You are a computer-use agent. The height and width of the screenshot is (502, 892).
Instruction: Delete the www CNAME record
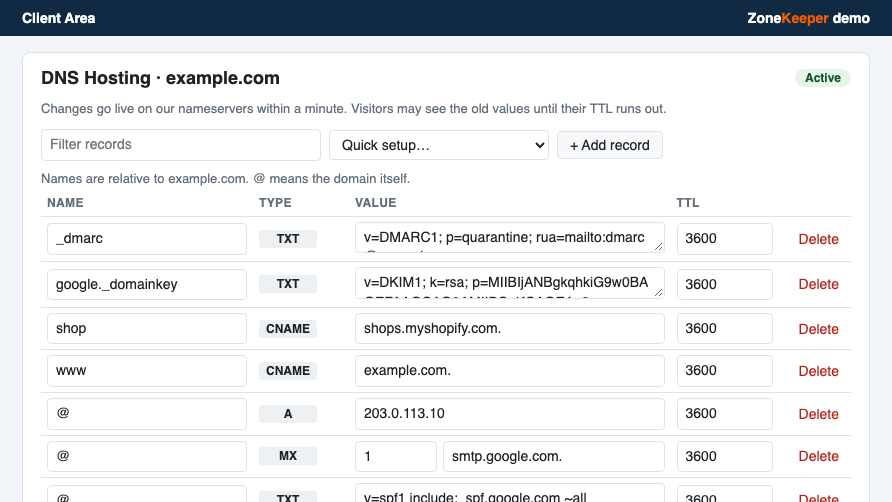pos(818,371)
